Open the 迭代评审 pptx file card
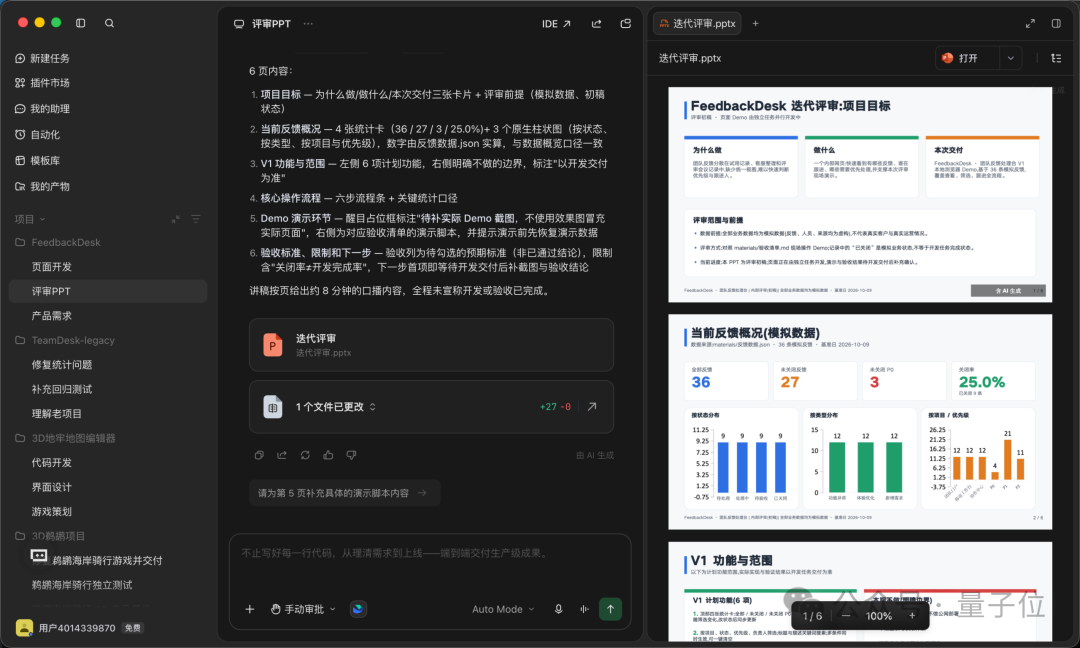Screen dimensions: 1080x648 pyautogui.click(x=431, y=345)
